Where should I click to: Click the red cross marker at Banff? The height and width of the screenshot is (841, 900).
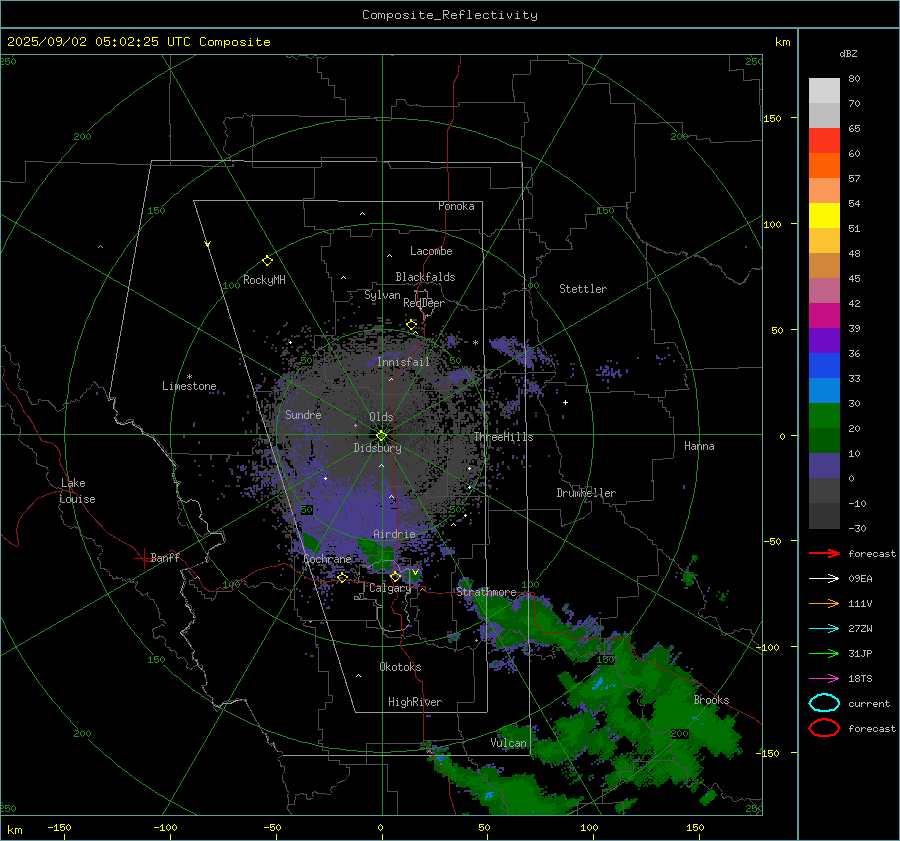click(x=142, y=558)
